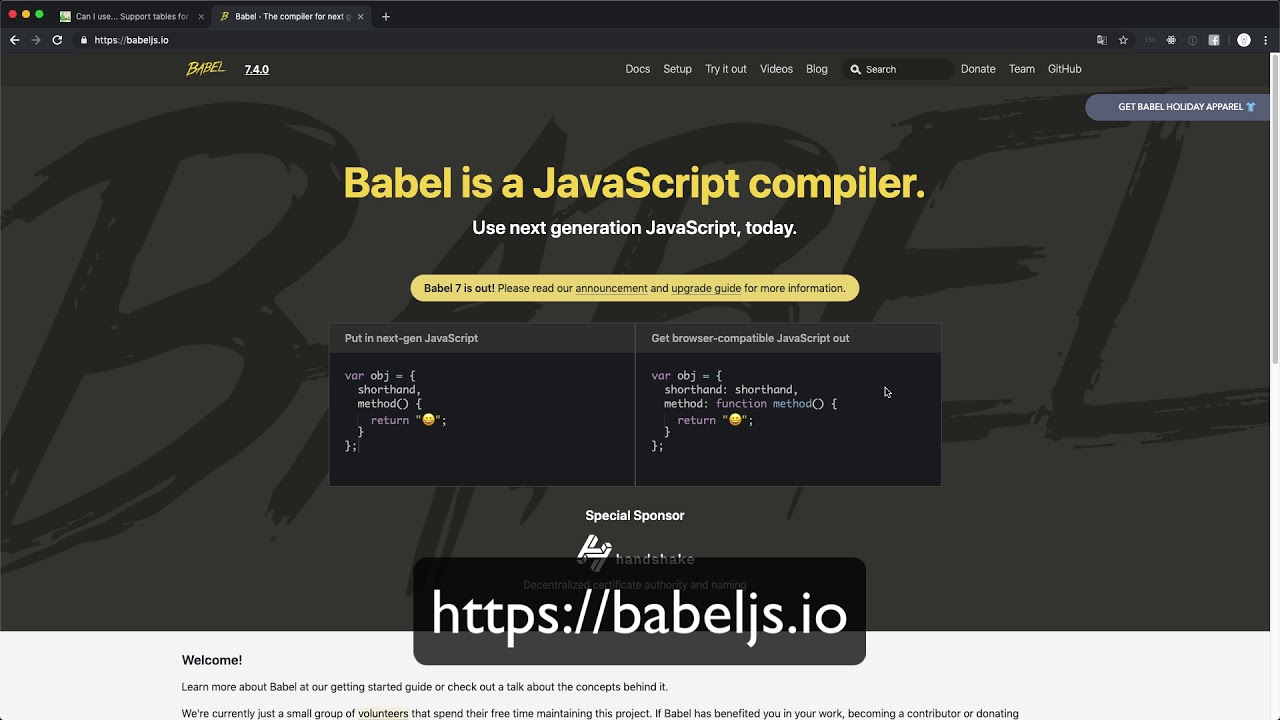The width and height of the screenshot is (1280, 720).
Task: Bookmark this page with the star
Action: pos(1123,40)
